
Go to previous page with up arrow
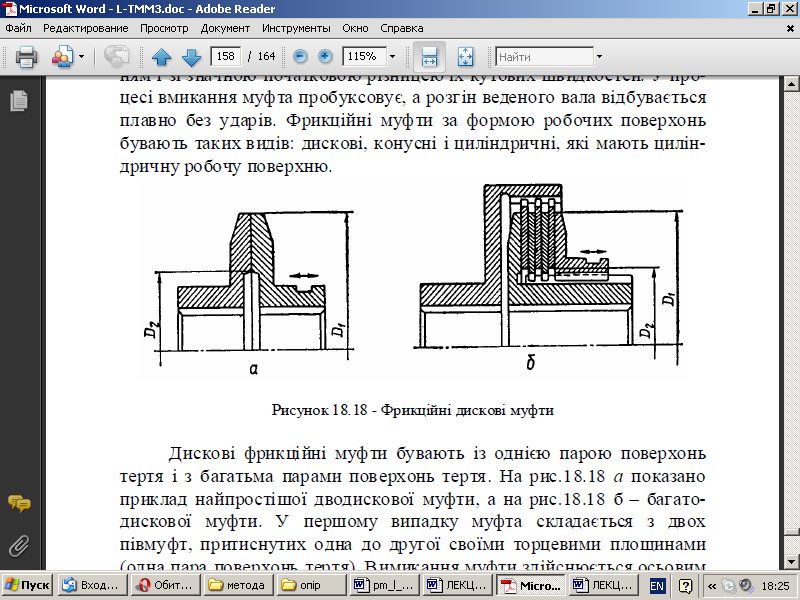[x=161, y=57]
